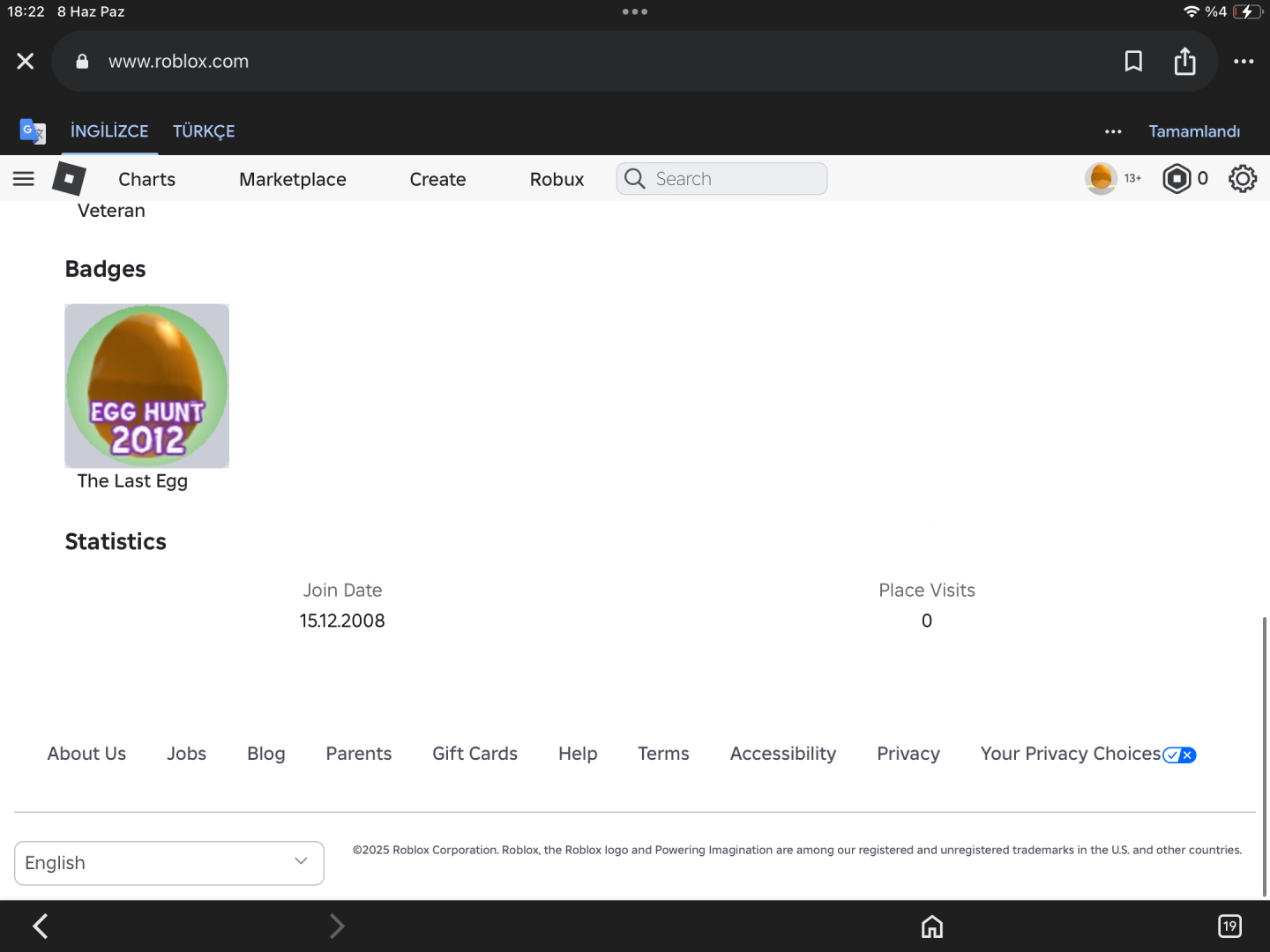
Task: Click the Join Date value 15.12.2008
Action: click(342, 621)
